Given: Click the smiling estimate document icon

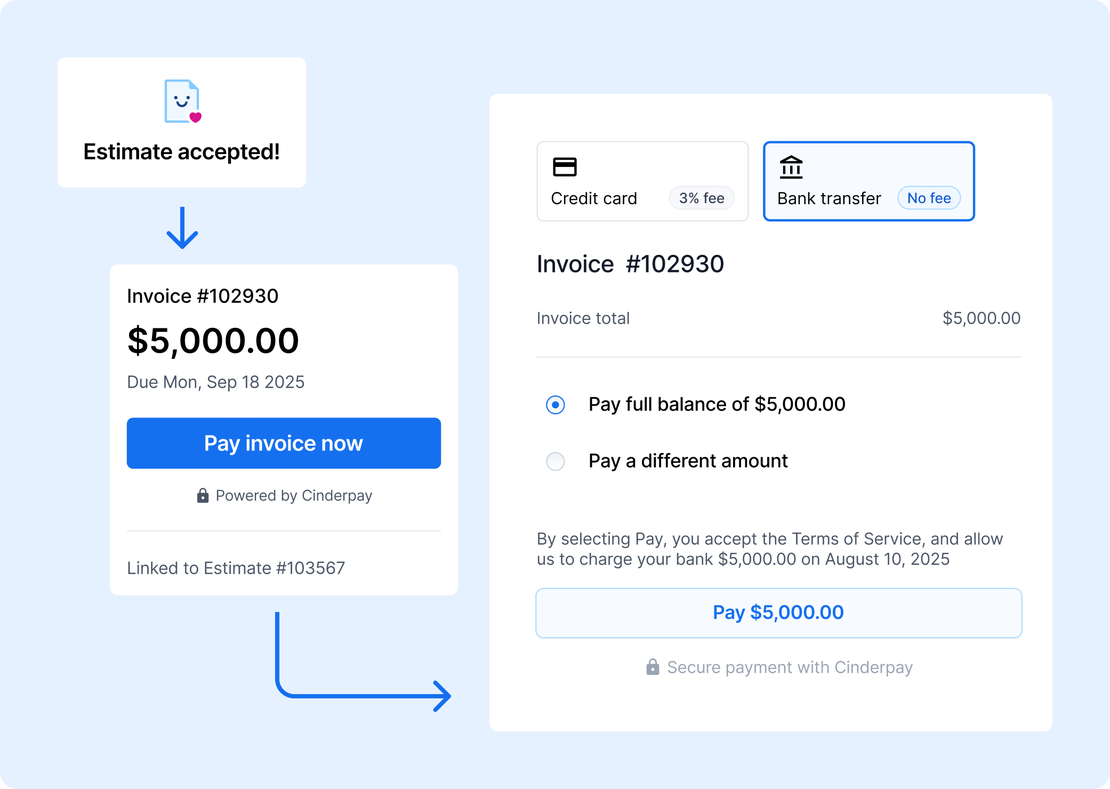Looking at the screenshot, I should [182, 101].
